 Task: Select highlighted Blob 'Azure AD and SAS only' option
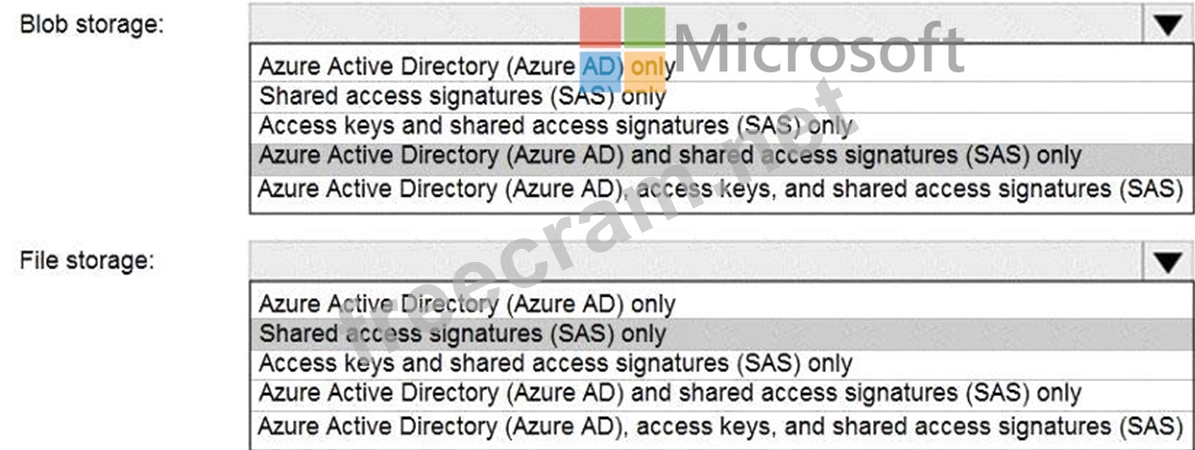click(669, 157)
